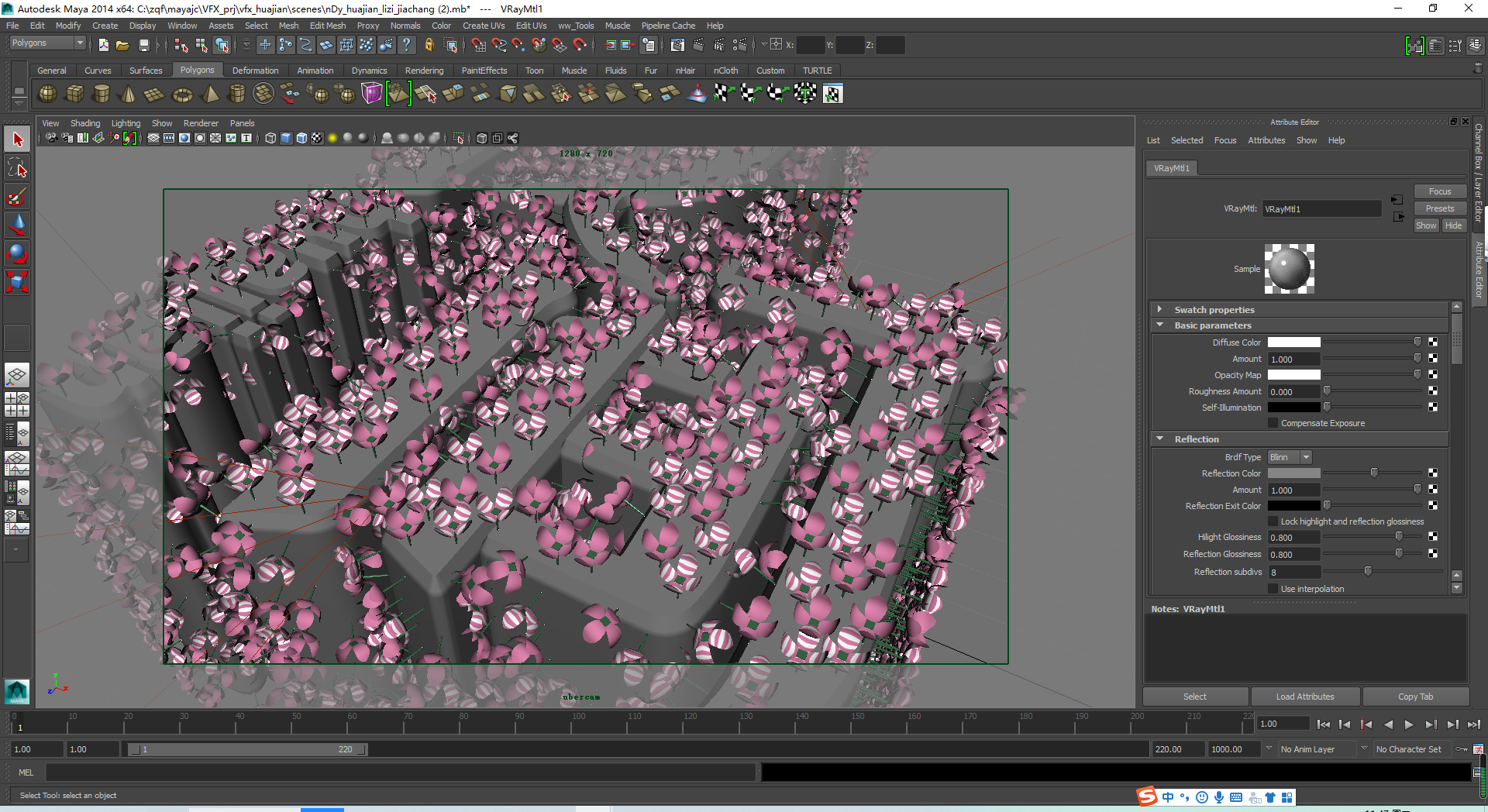
Task: Switch to the Rendering shelf tab
Action: point(424,71)
